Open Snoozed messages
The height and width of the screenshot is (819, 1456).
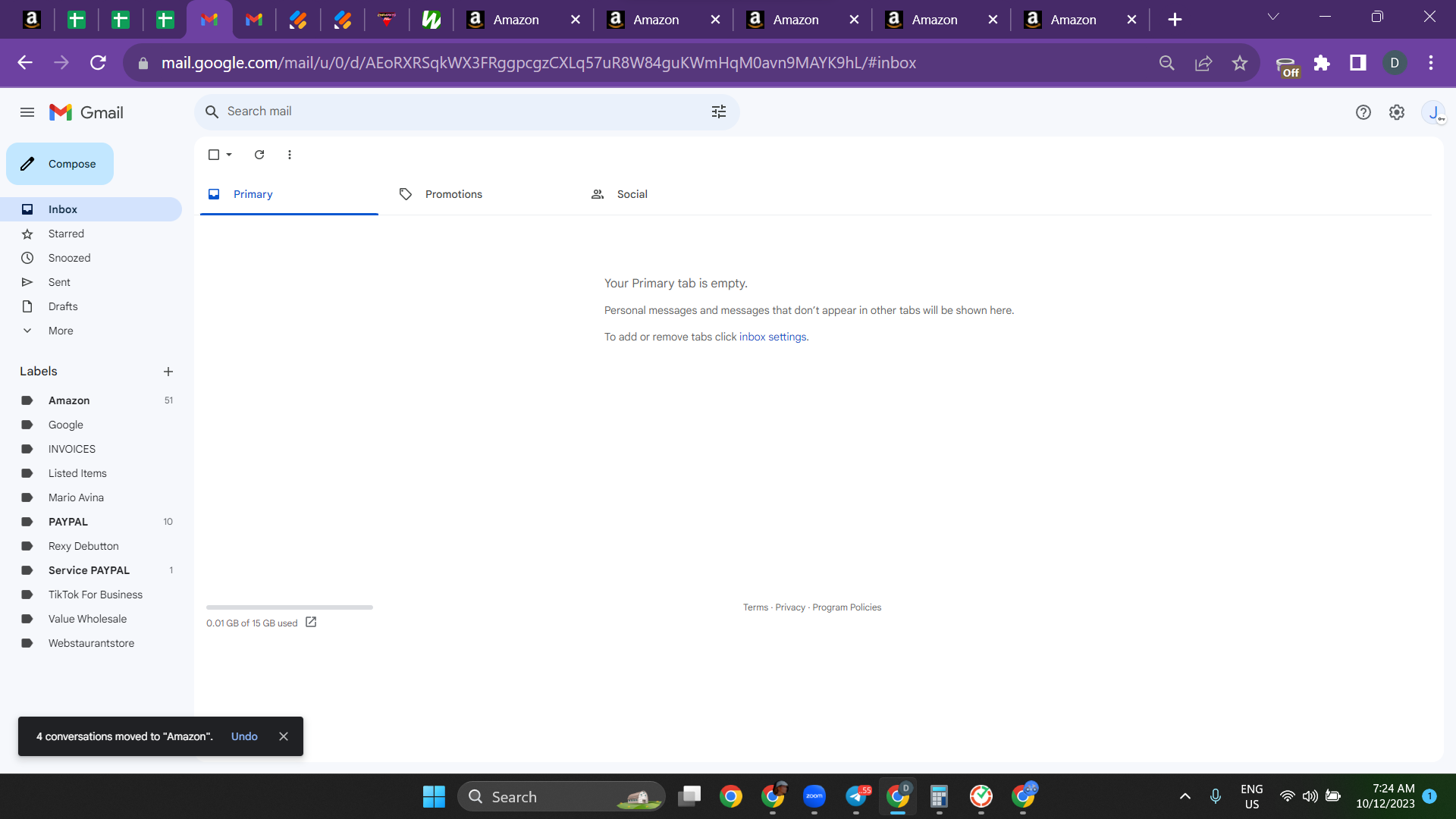[91, 258]
